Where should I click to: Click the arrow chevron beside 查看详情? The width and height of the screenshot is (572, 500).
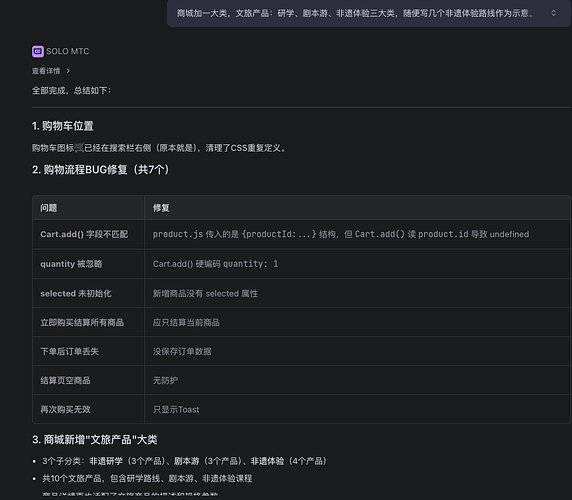(68, 71)
